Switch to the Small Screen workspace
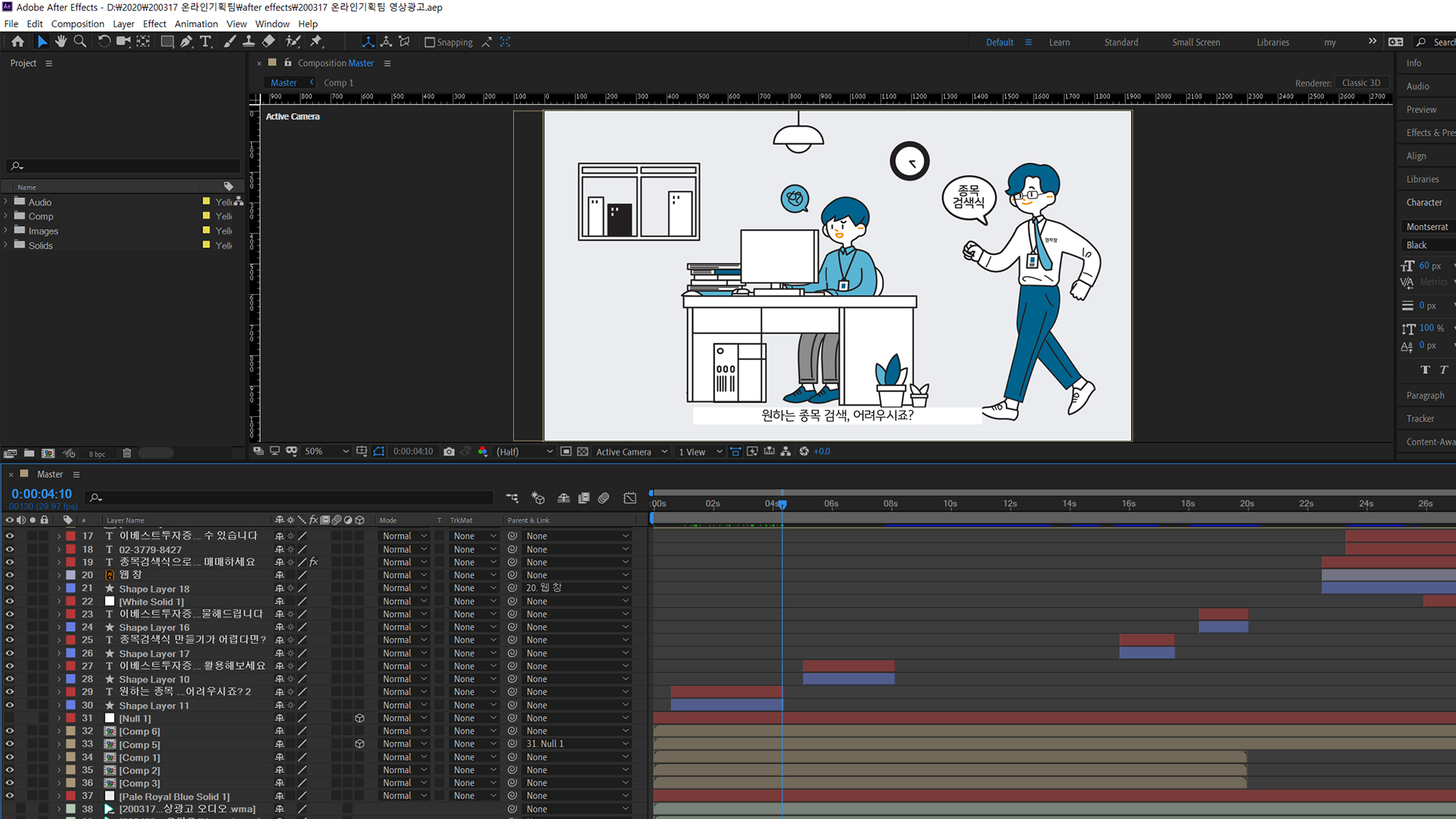Image resolution: width=1456 pixels, height=819 pixels. 1196,42
